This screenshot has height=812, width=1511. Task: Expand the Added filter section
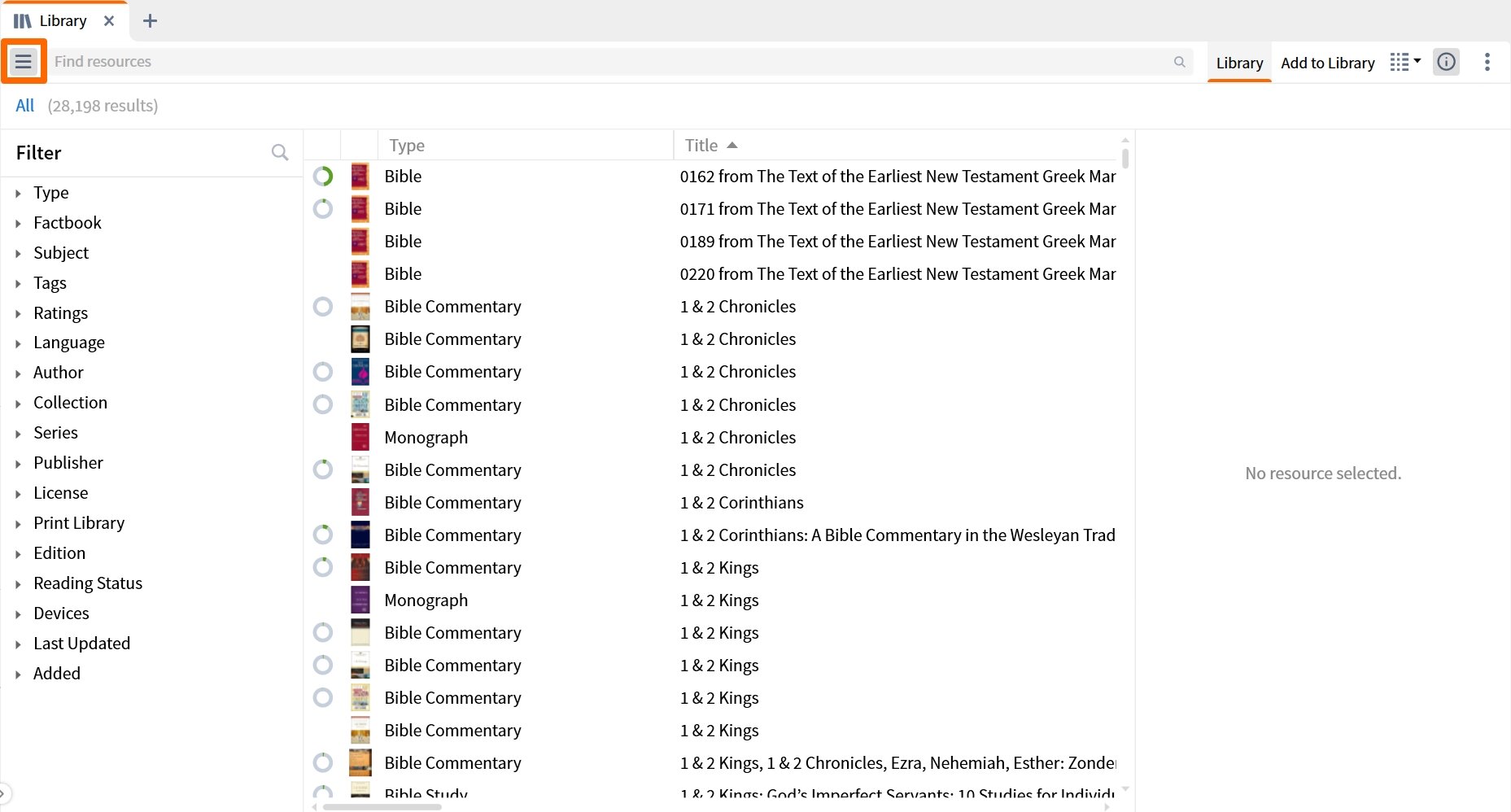click(18, 674)
